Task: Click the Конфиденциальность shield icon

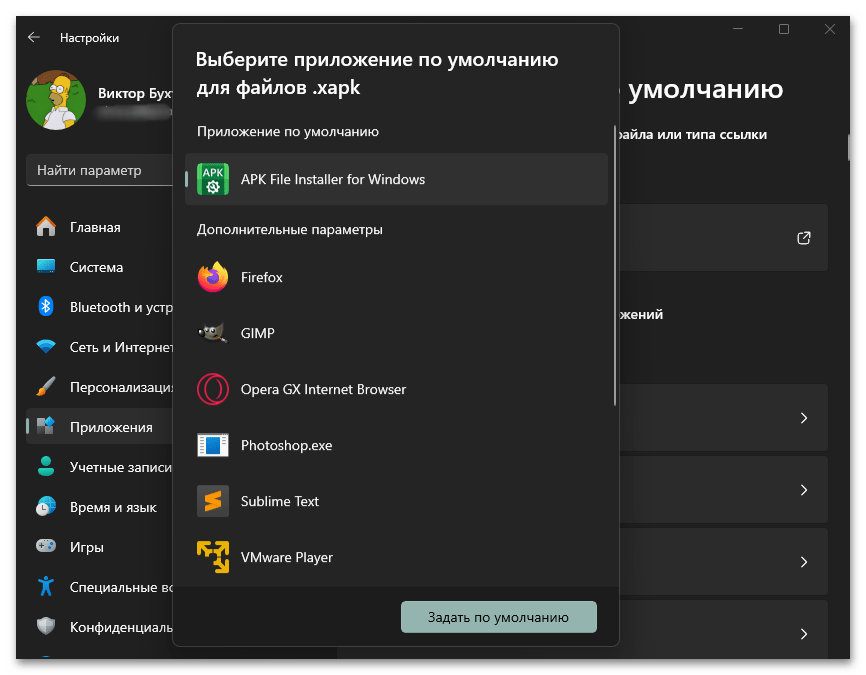Action: pyautogui.click(x=46, y=626)
